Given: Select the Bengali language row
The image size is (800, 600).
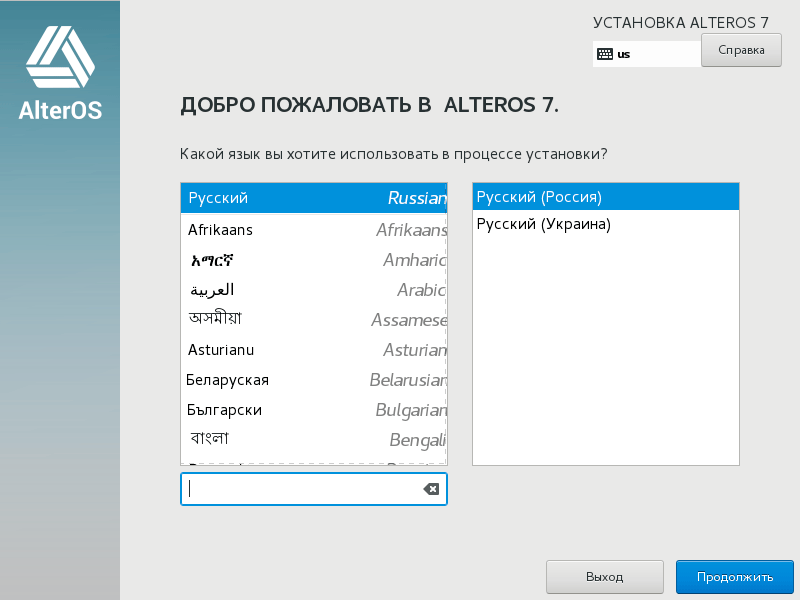Looking at the screenshot, I should coord(314,440).
